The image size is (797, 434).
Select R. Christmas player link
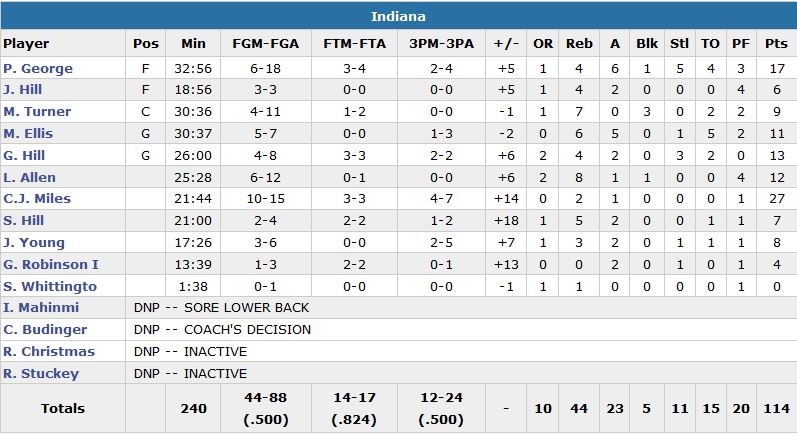point(49,352)
